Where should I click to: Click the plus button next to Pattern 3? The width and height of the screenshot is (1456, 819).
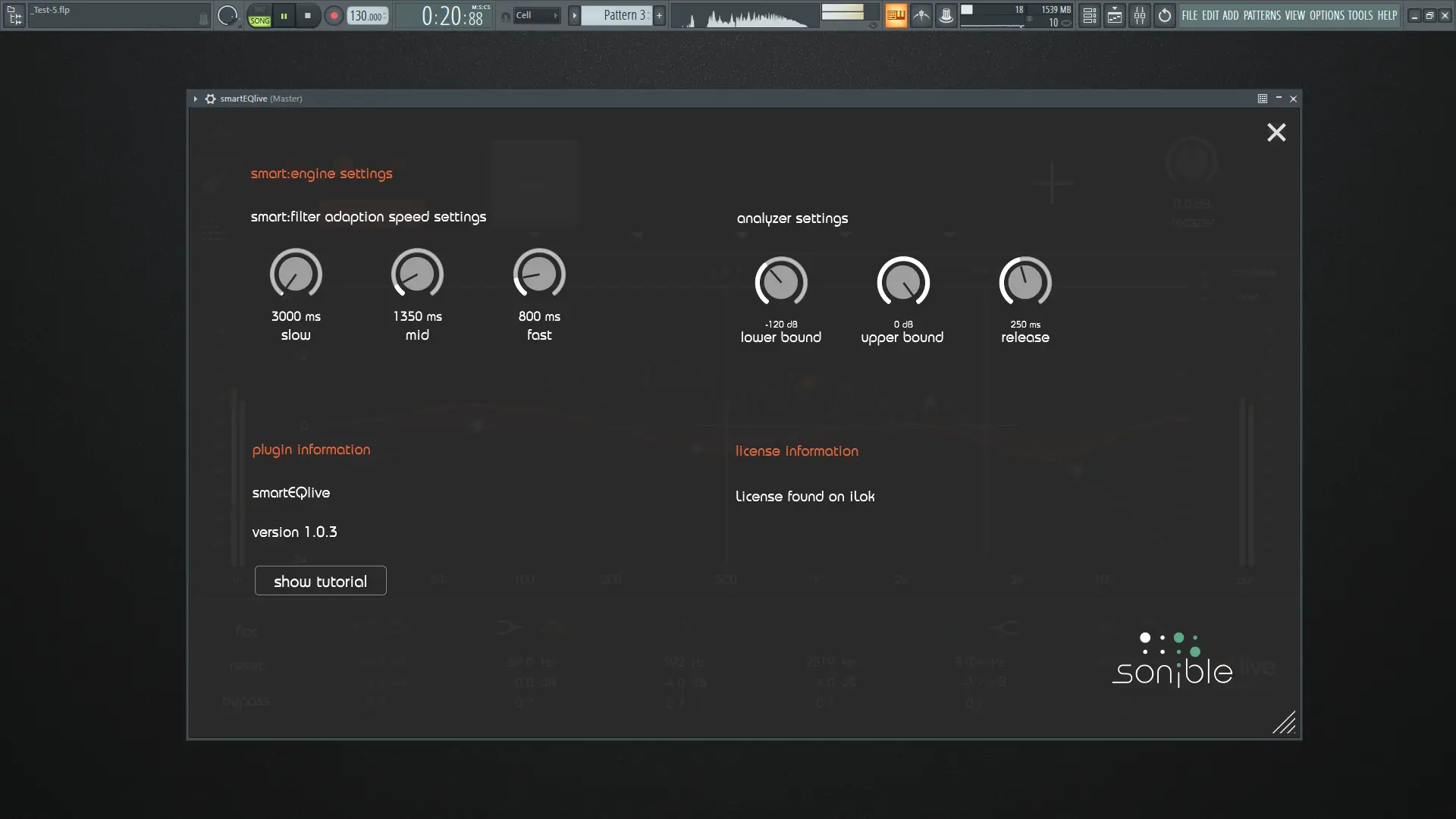click(x=659, y=15)
